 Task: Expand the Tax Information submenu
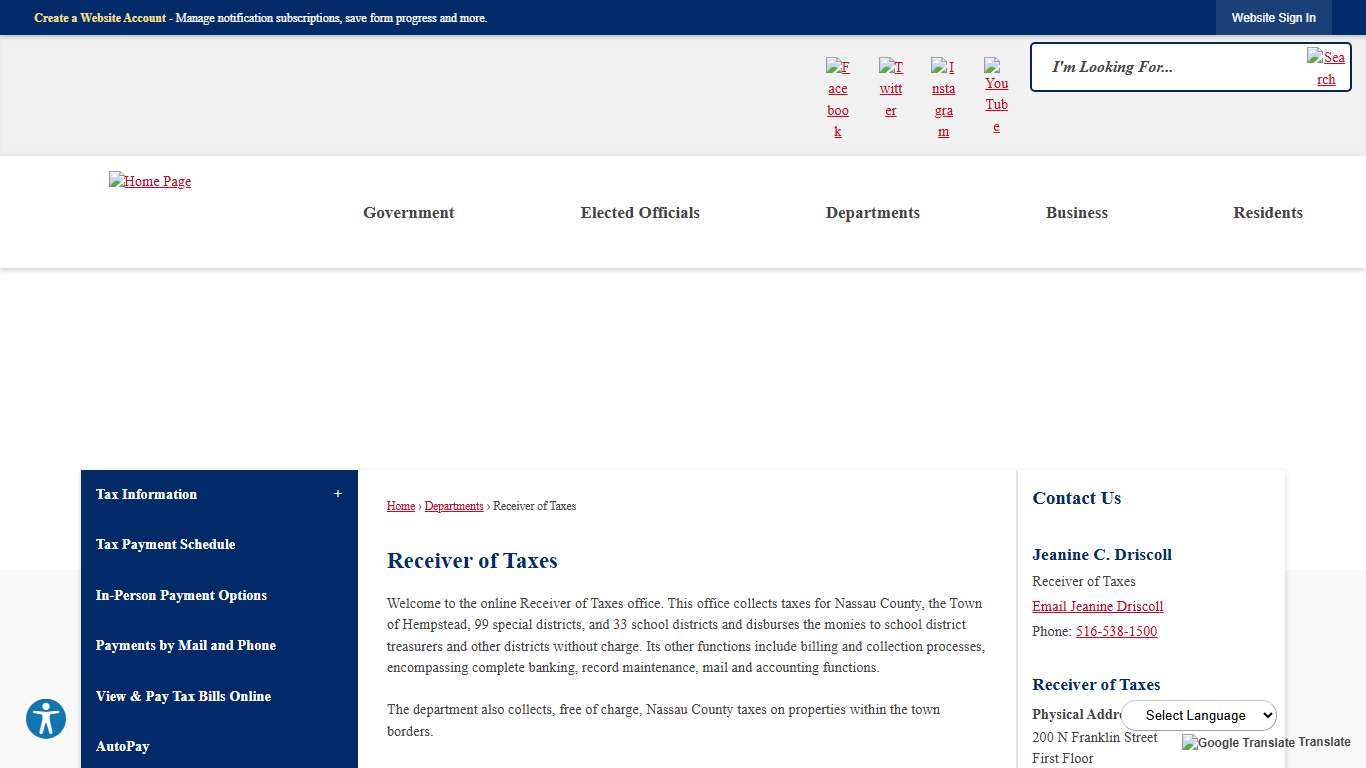pyautogui.click(x=338, y=494)
